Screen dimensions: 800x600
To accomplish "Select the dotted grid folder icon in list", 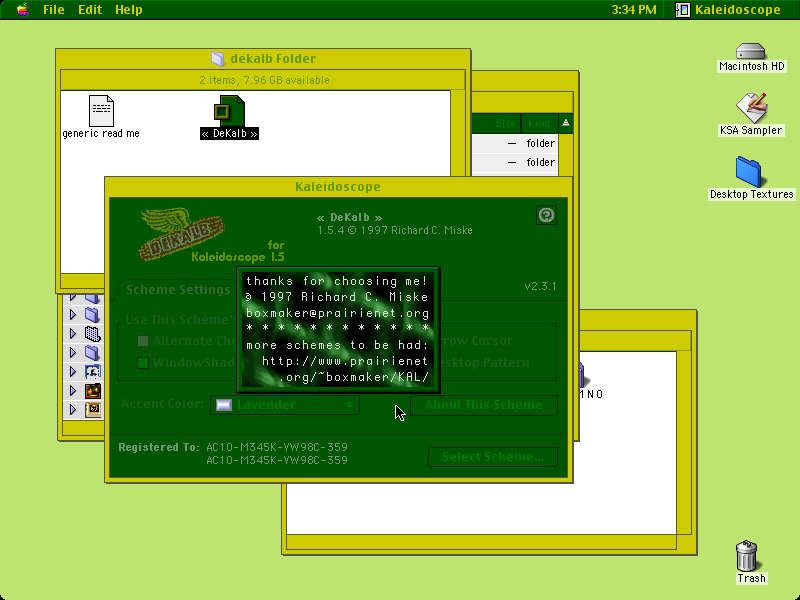I will 92,334.
